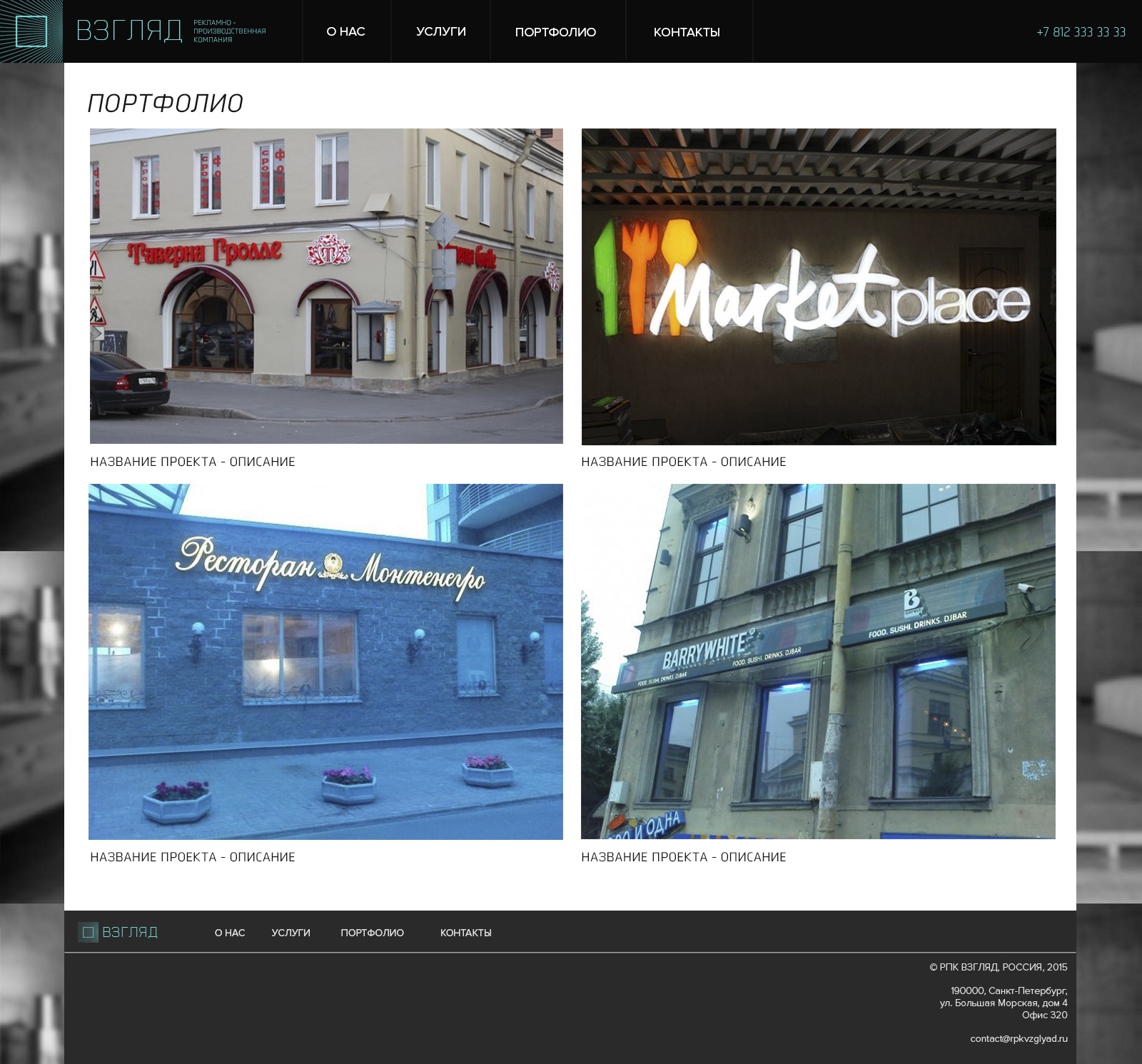Click the 190000, Санкт-Петербург address line
Screen dimensions: 1142x1064
pos(1009,991)
